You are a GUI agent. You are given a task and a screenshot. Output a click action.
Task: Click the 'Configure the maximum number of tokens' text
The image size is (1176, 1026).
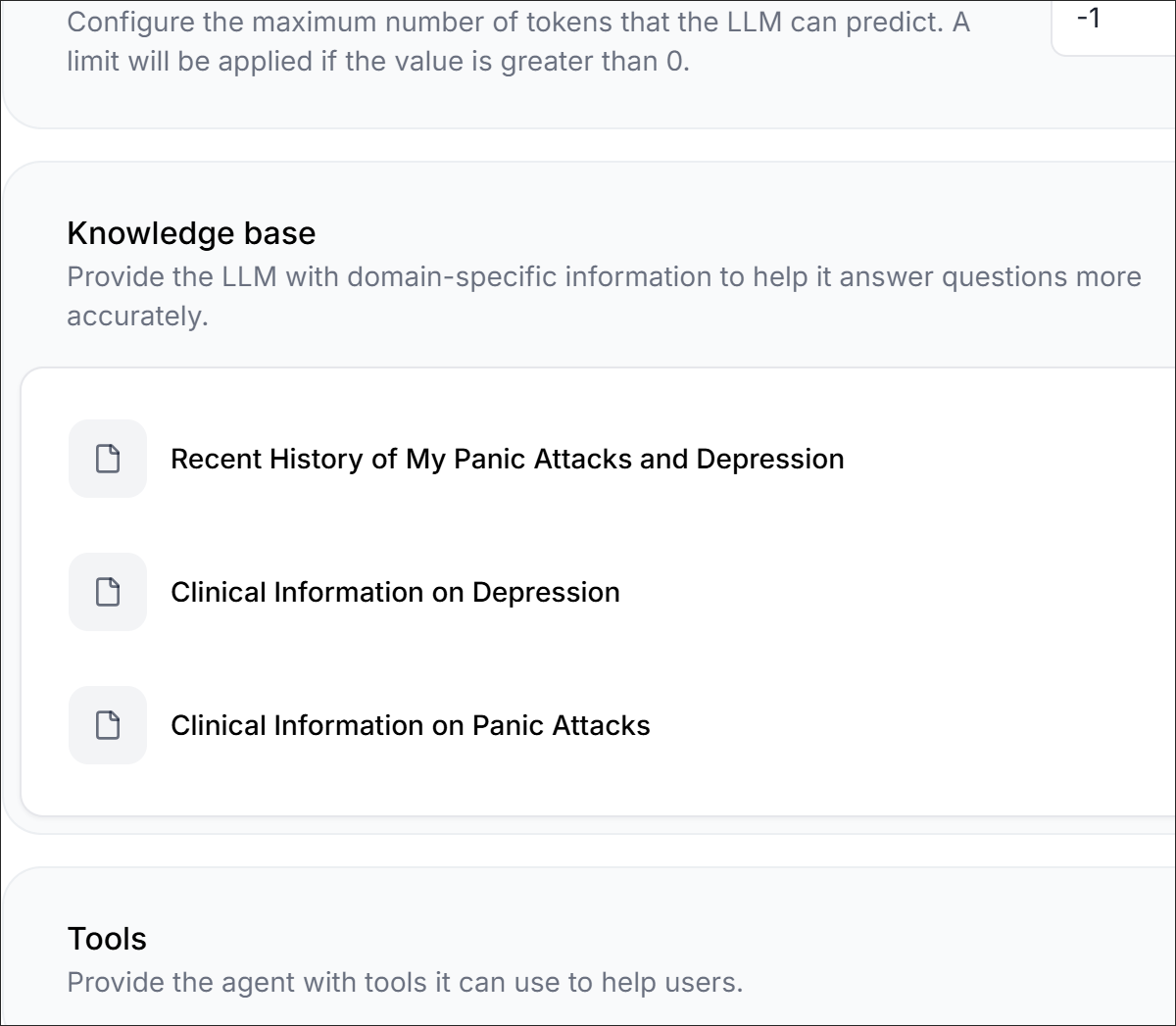(x=518, y=23)
